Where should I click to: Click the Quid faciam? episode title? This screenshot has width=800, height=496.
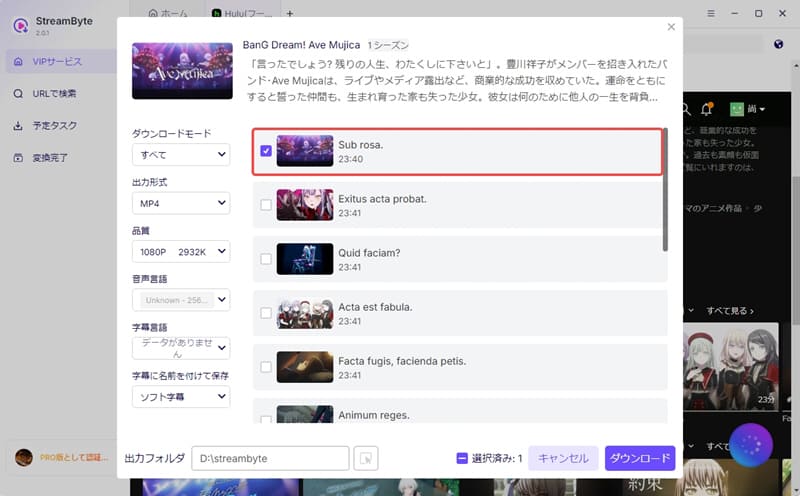pyautogui.click(x=369, y=253)
